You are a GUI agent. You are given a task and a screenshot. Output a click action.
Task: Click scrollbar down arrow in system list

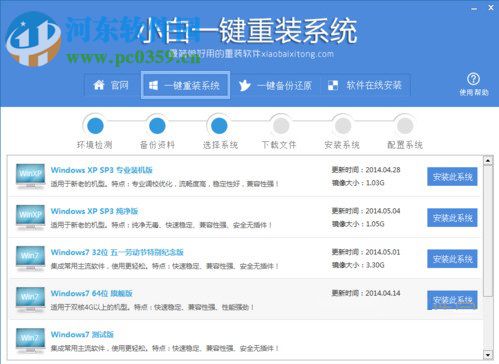488,355
